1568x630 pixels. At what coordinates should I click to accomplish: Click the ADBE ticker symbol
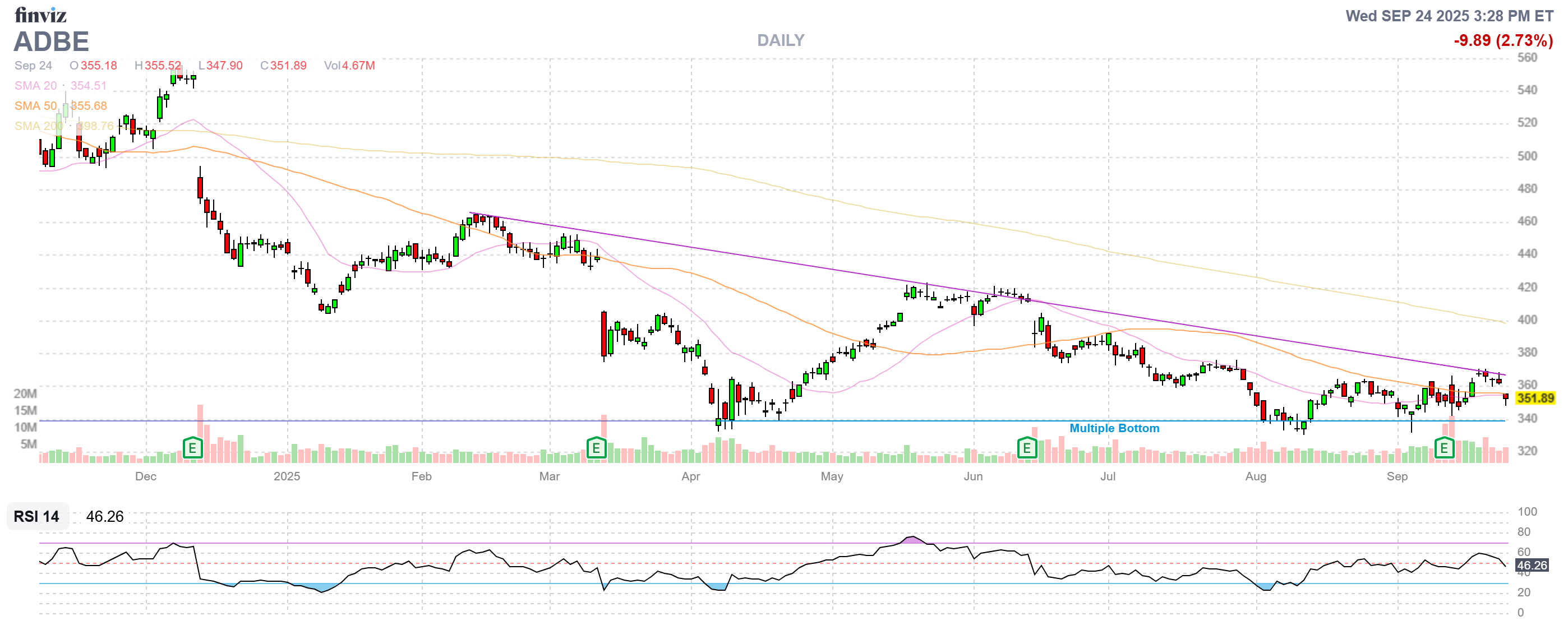[52, 41]
